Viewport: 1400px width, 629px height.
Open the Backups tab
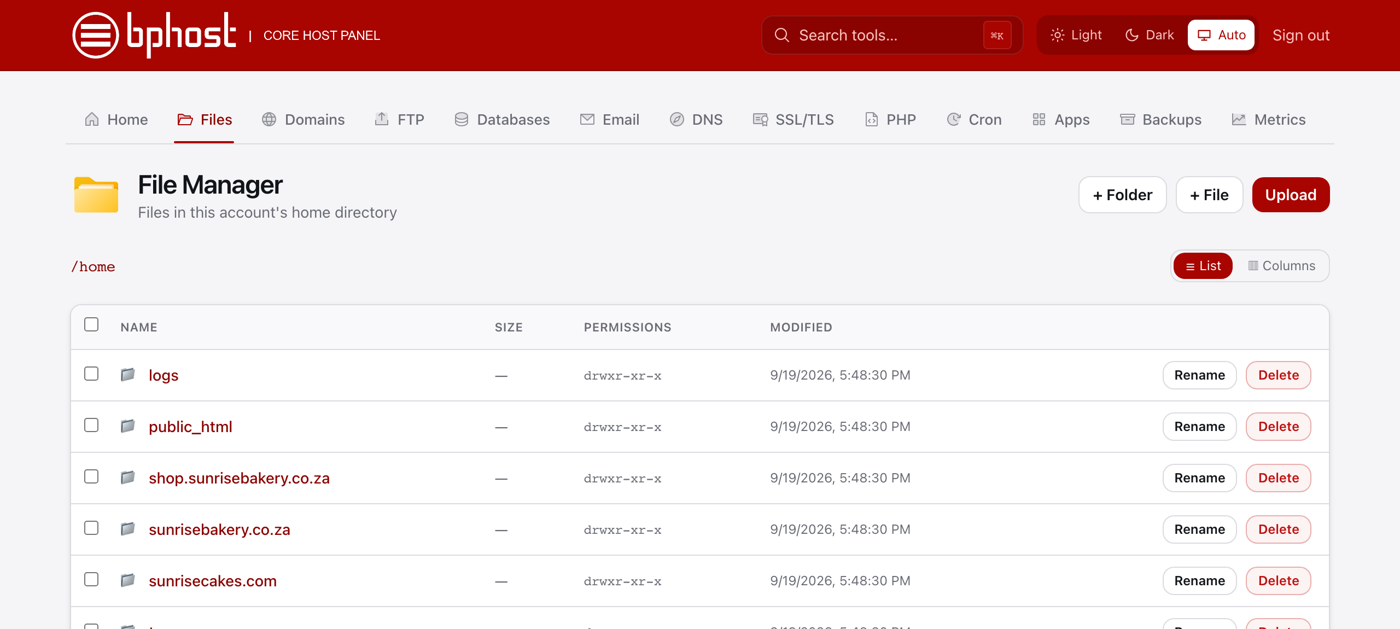point(1160,119)
